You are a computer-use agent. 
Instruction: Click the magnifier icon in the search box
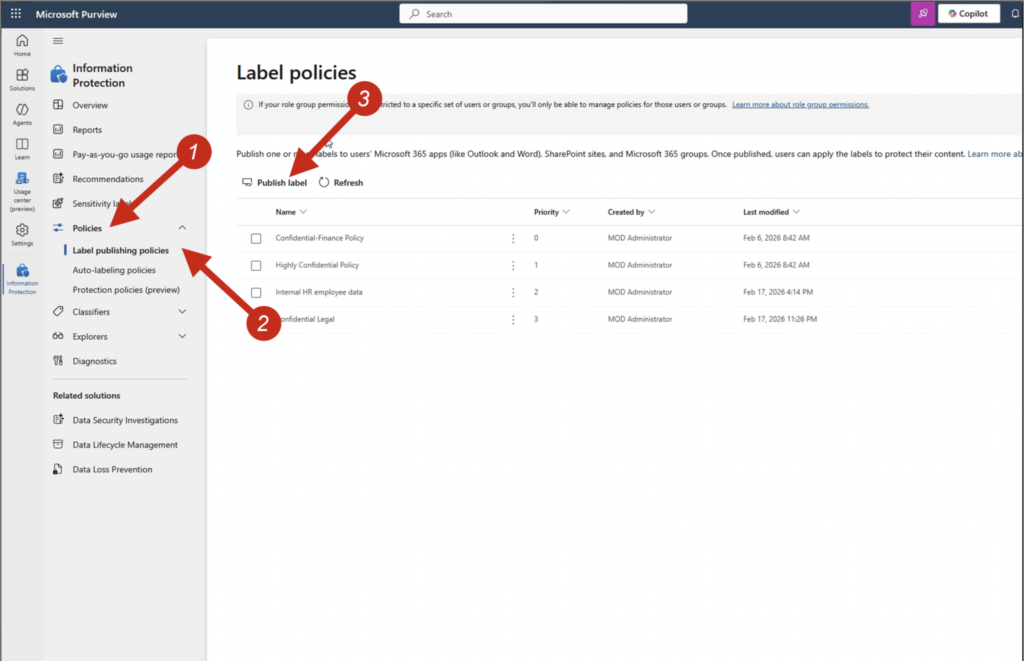tap(415, 14)
